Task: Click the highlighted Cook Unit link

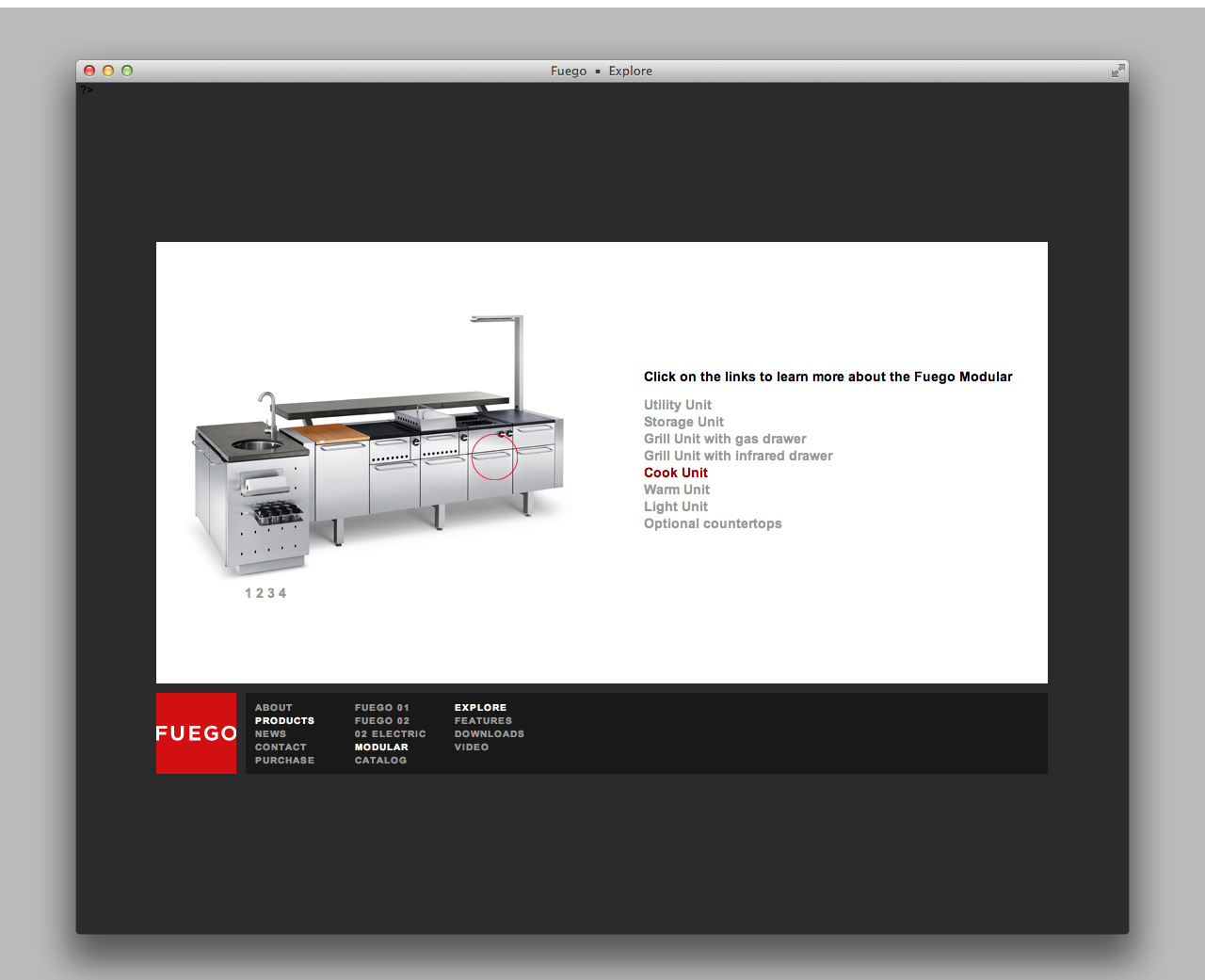Action: pos(675,473)
